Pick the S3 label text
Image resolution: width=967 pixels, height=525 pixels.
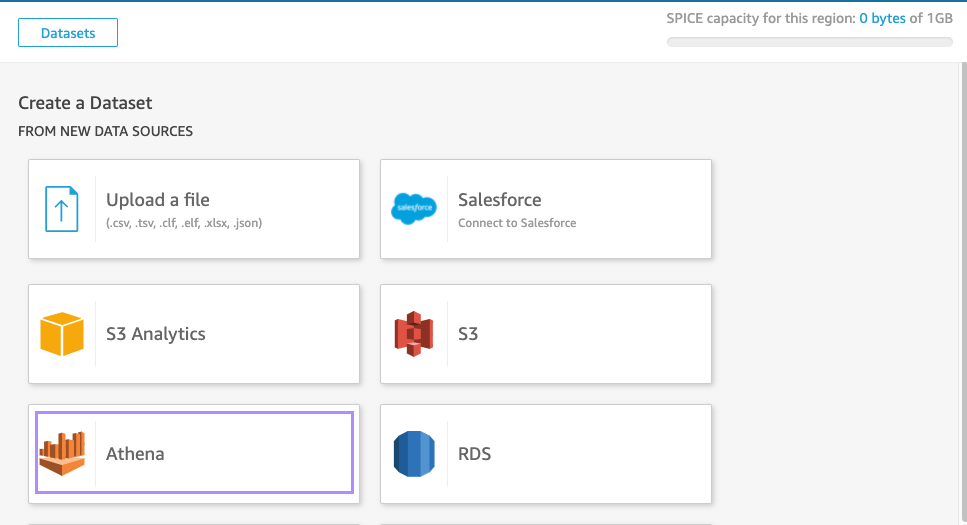(x=468, y=334)
